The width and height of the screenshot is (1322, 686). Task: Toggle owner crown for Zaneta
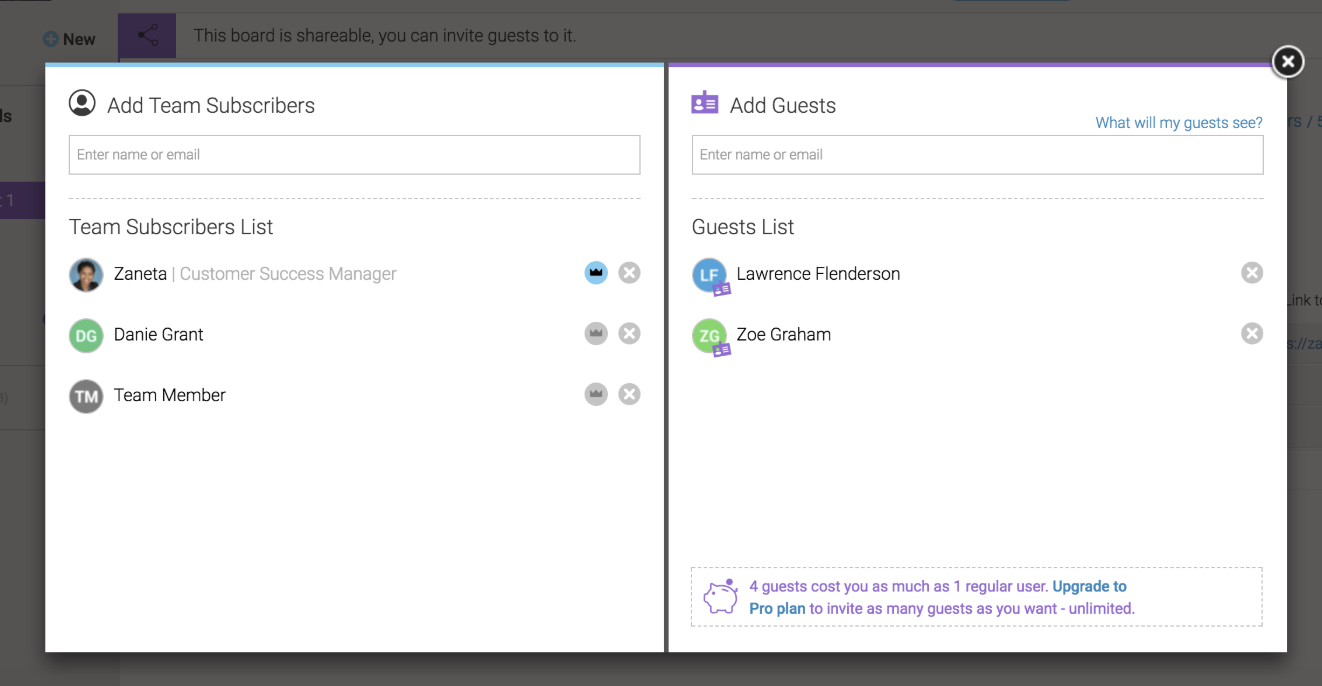click(596, 273)
